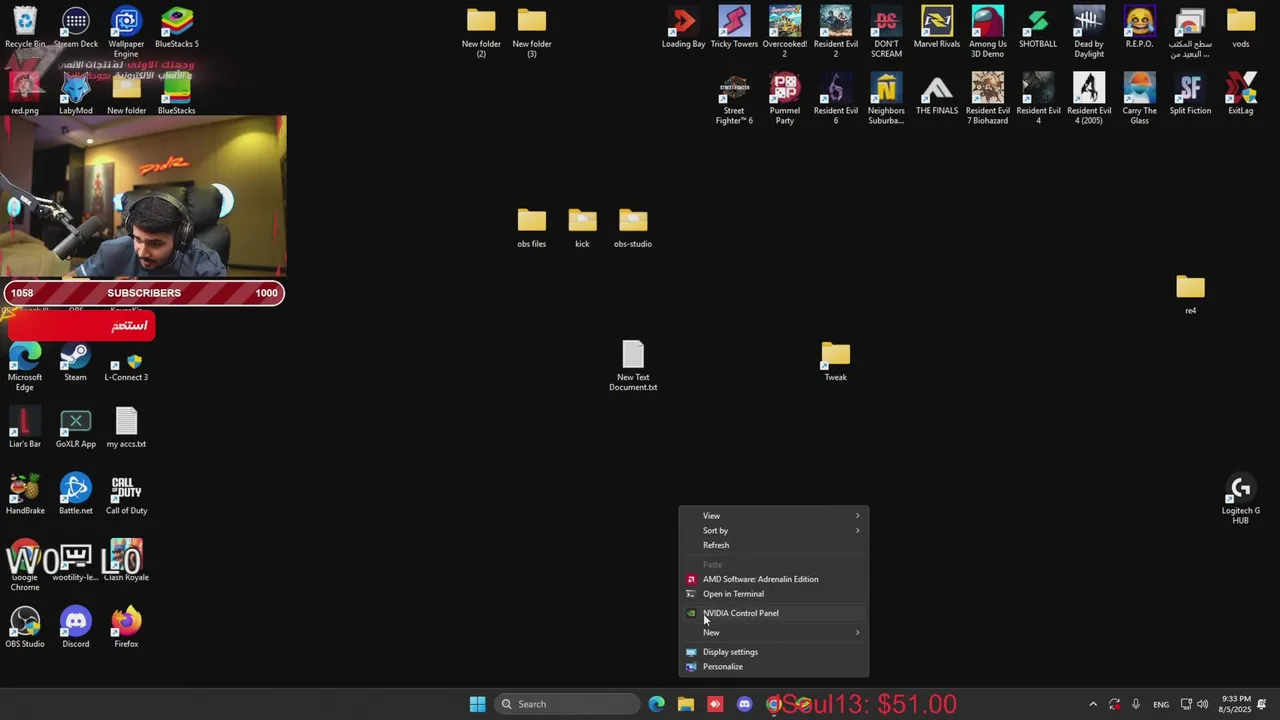Select the Stream Deck desktop shortcut
Screen dimensions: 1280x720
[x=76, y=27]
